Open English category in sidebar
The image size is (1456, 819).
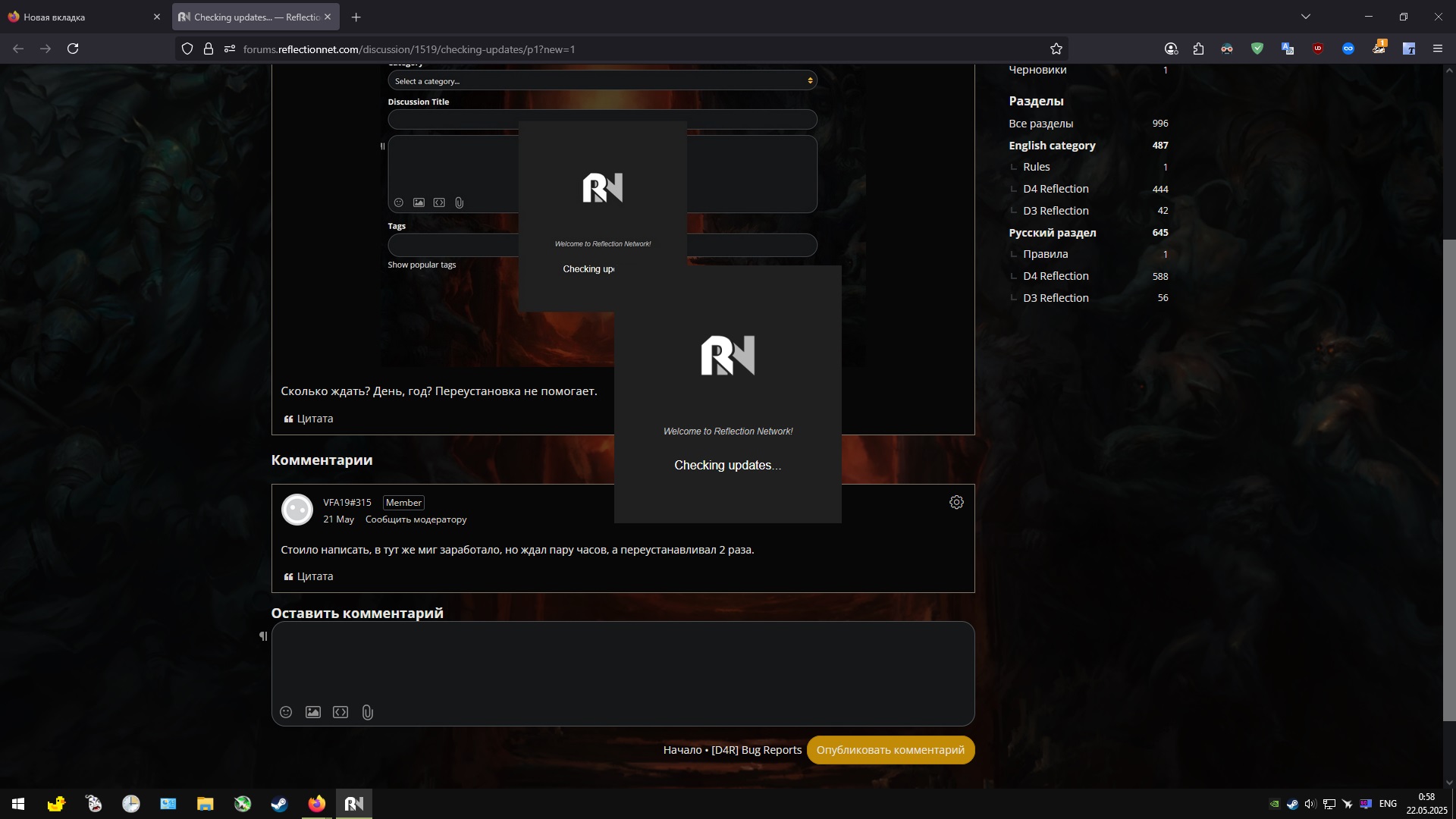[x=1052, y=146]
